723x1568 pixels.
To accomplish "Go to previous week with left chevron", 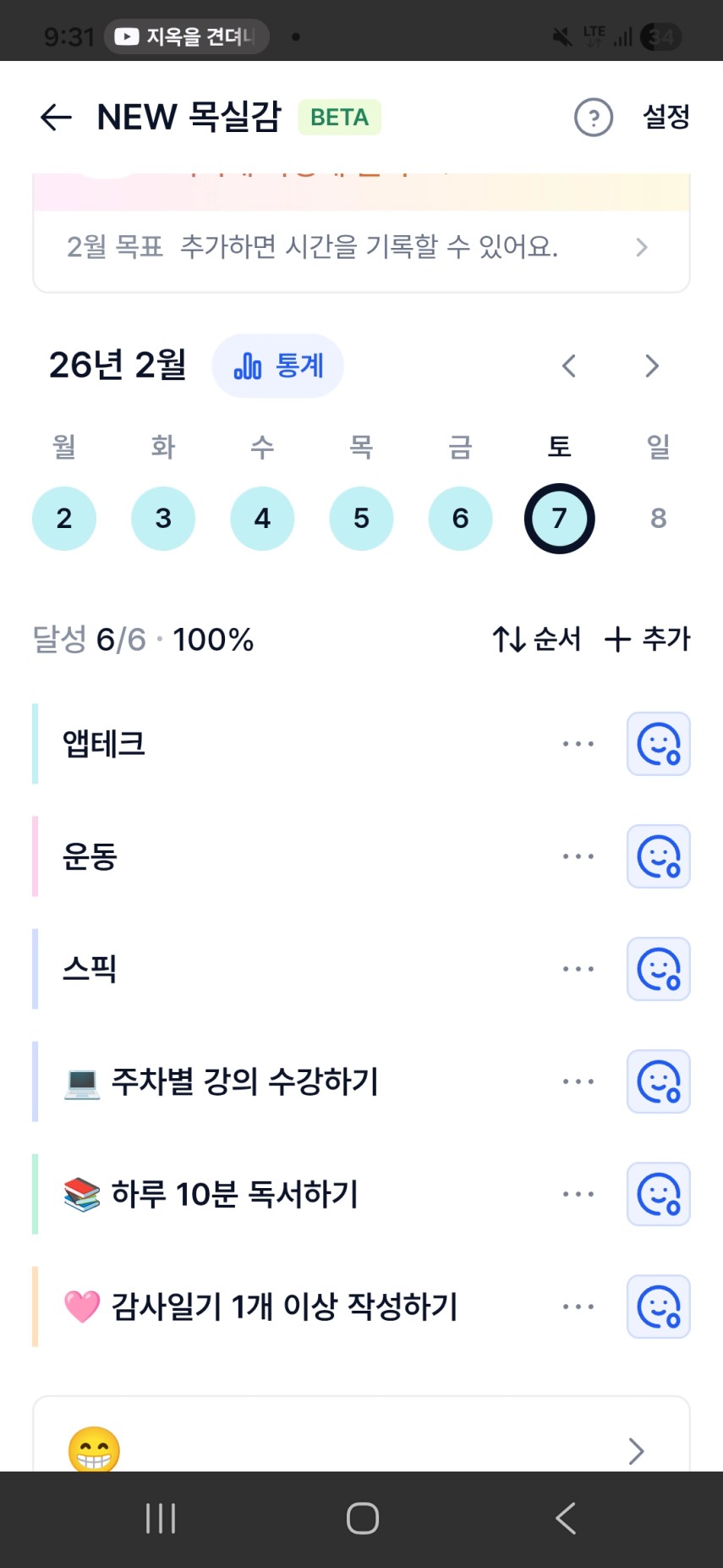I will (569, 366).
